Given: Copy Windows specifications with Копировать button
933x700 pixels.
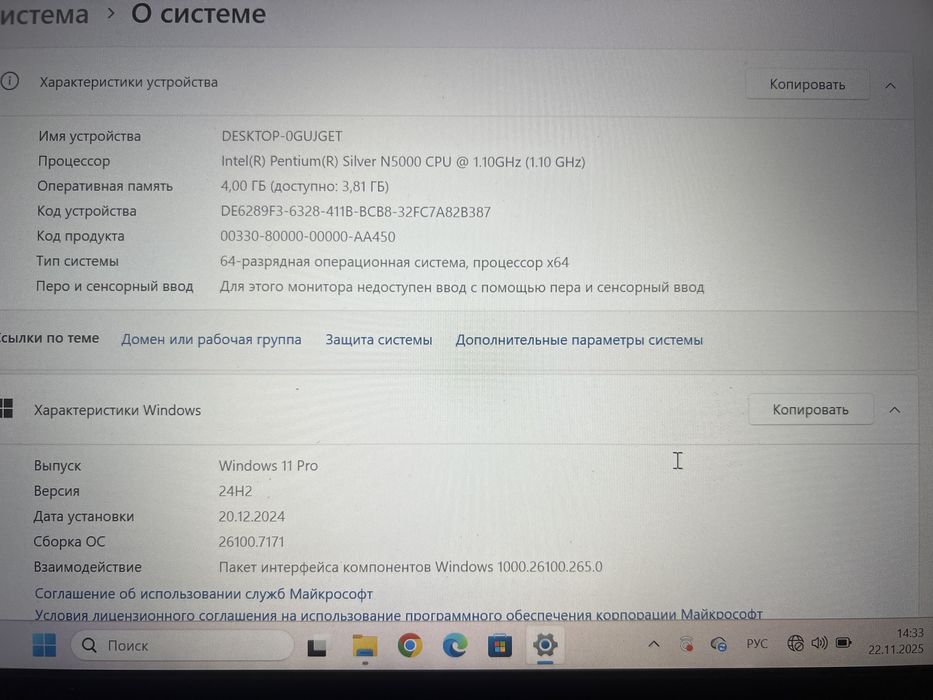Looking at the screenshot, I should (810, 410).
